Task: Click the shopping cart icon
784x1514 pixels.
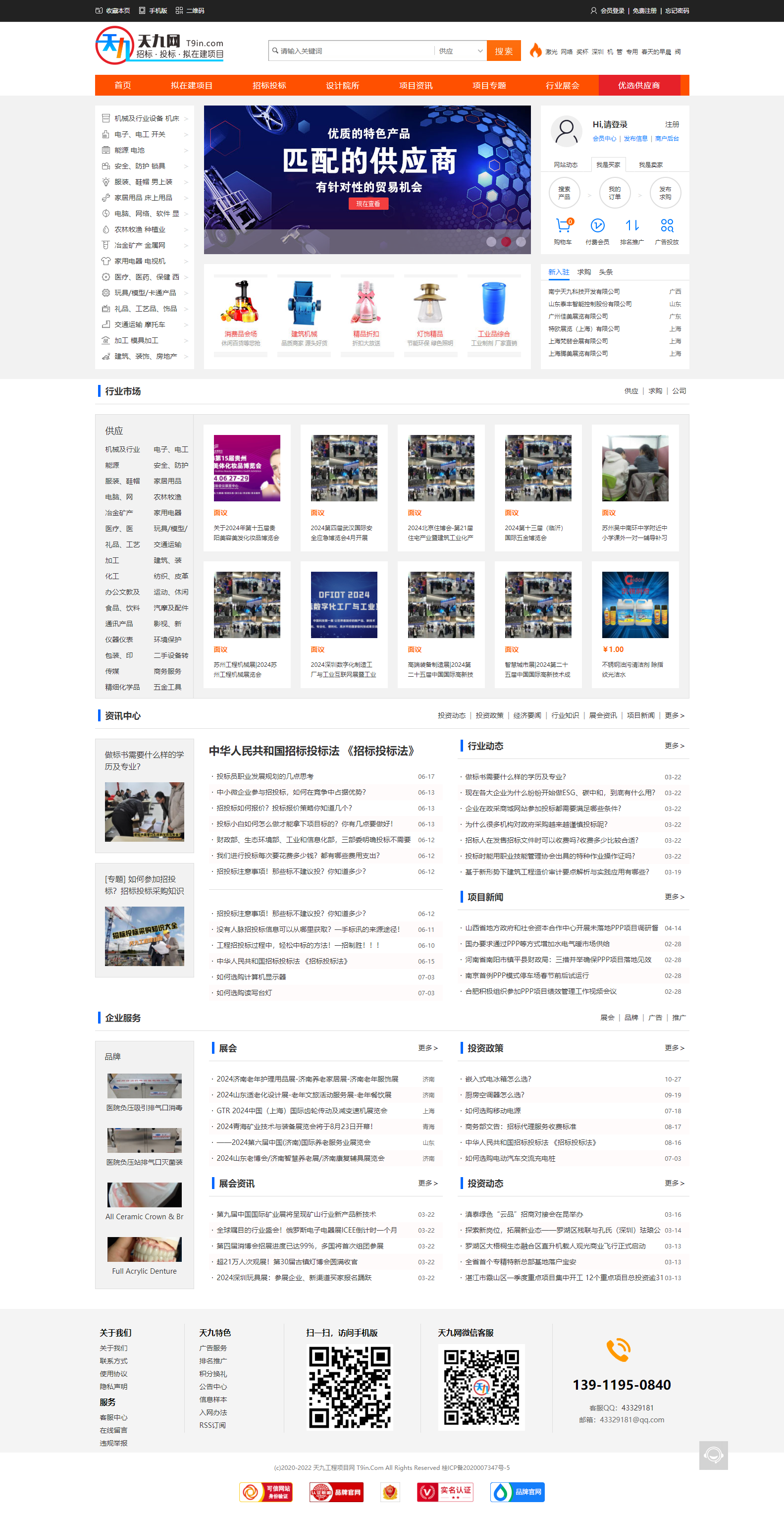Action: tap(563, 225)
